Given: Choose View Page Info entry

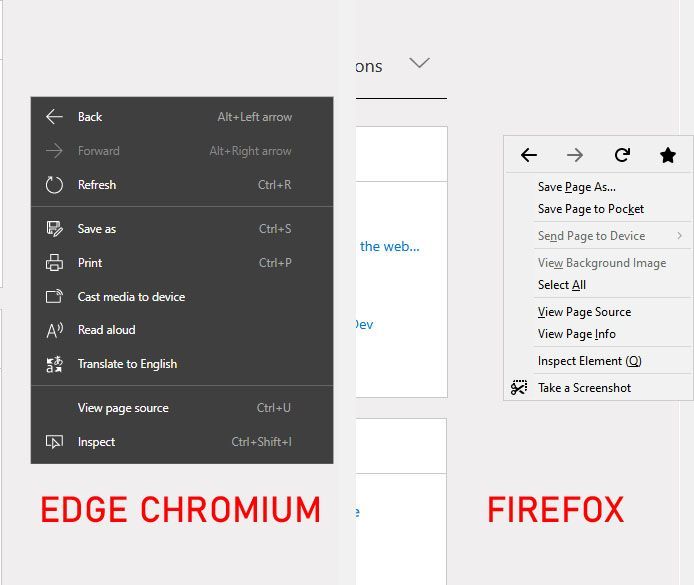Looking at the screenshot, I should click(598, 334).
